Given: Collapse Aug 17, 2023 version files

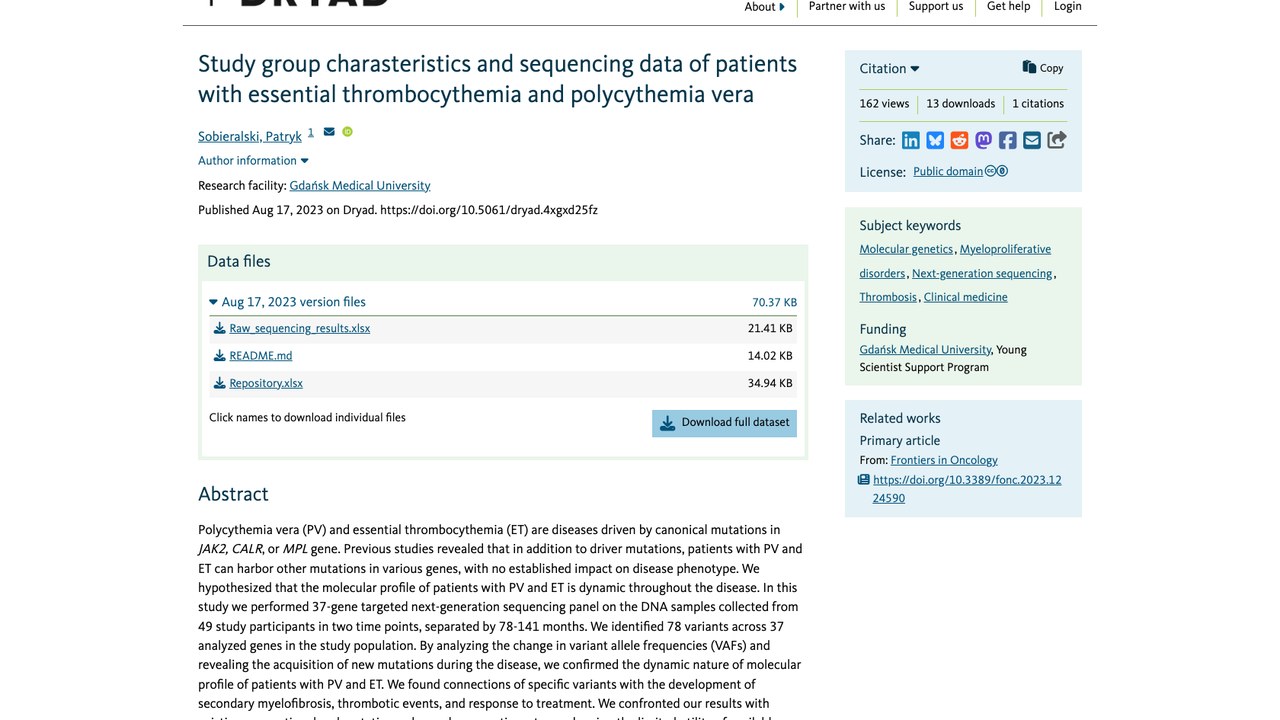Looking at the screenshot, I should click(287, 302).
